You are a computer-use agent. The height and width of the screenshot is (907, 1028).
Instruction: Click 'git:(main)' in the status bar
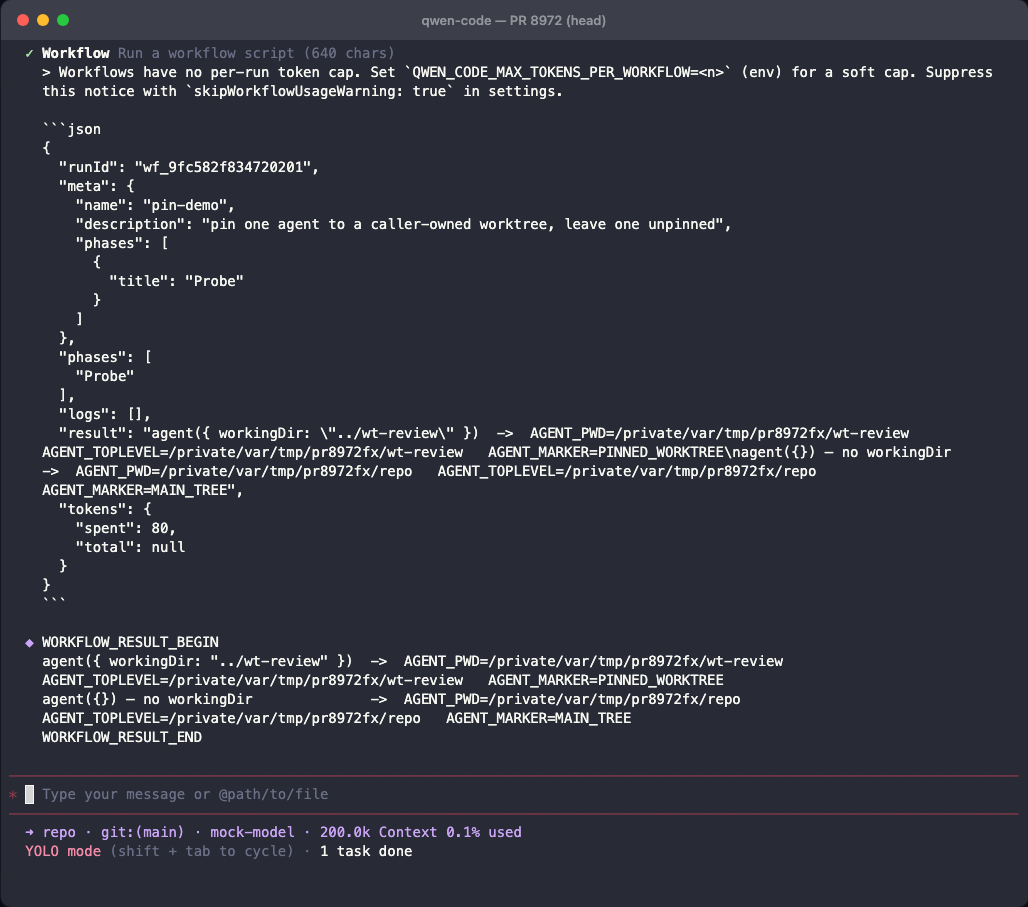click(x=142, y=832)
